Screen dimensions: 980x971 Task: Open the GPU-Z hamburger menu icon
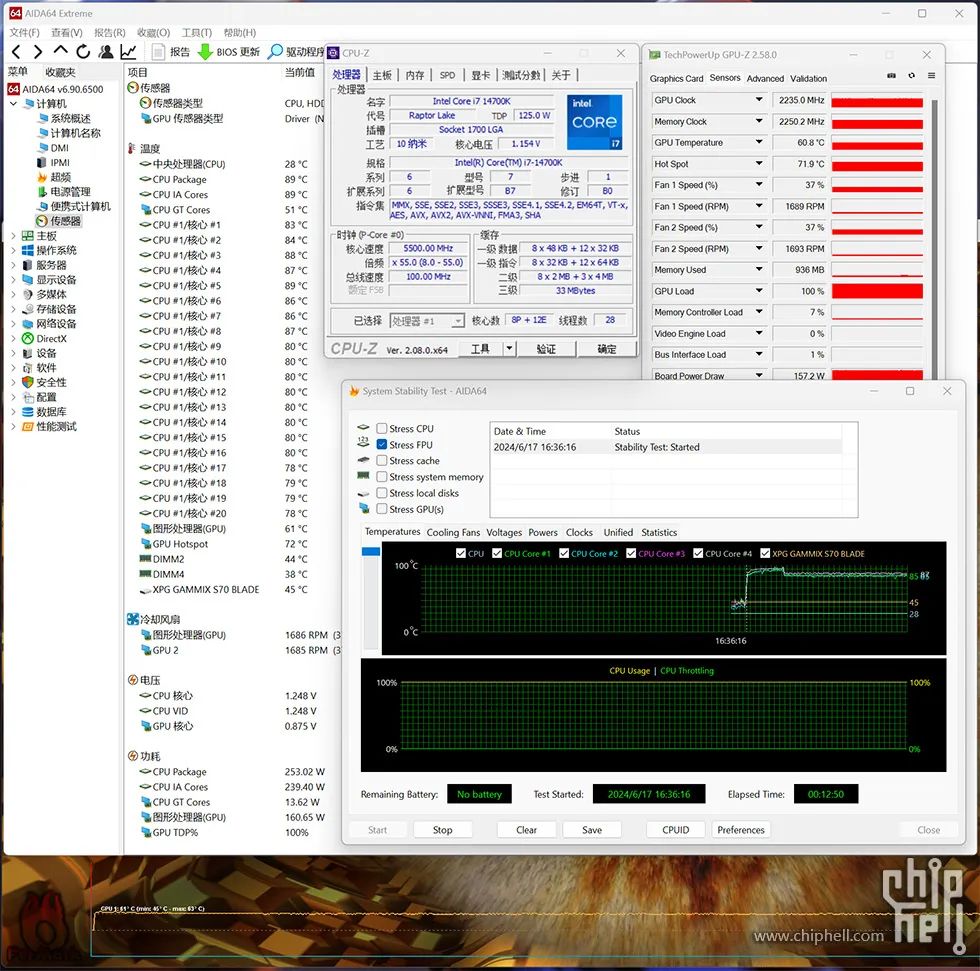click(931, 76)
